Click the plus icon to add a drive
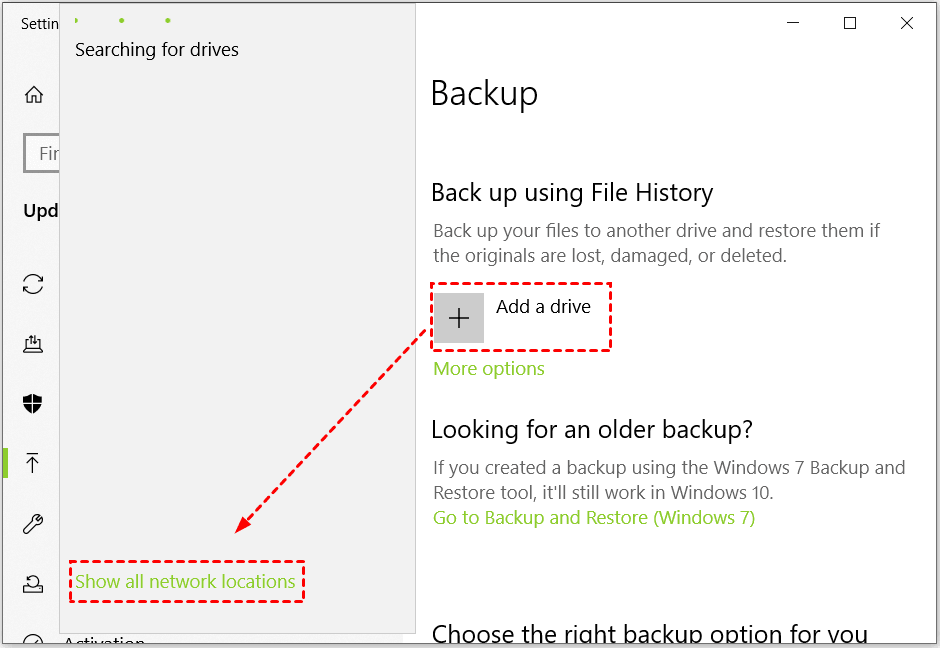Viewport: 940px width, 648px height. click(x=459, y=318)
